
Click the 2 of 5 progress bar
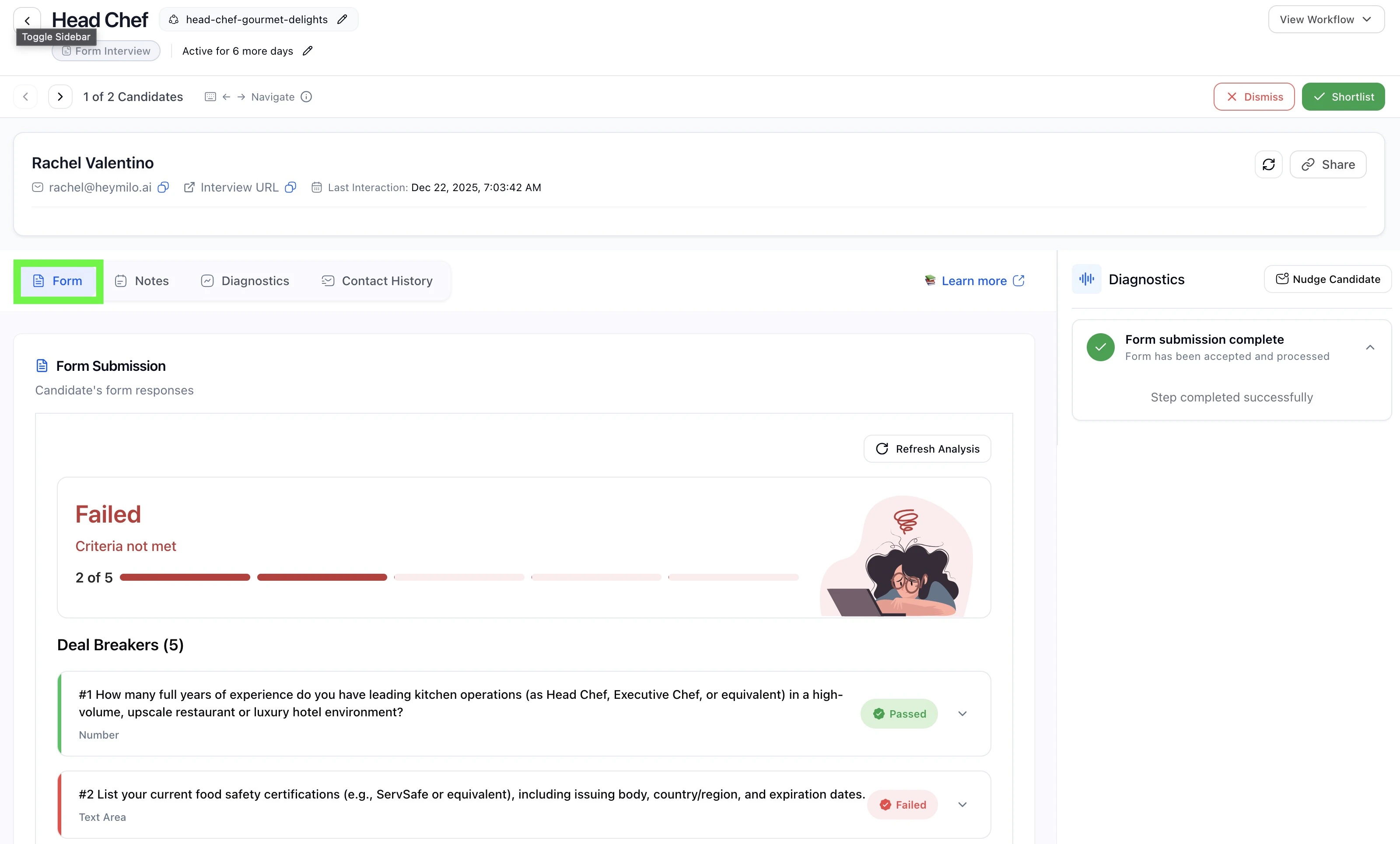(459, 578)
